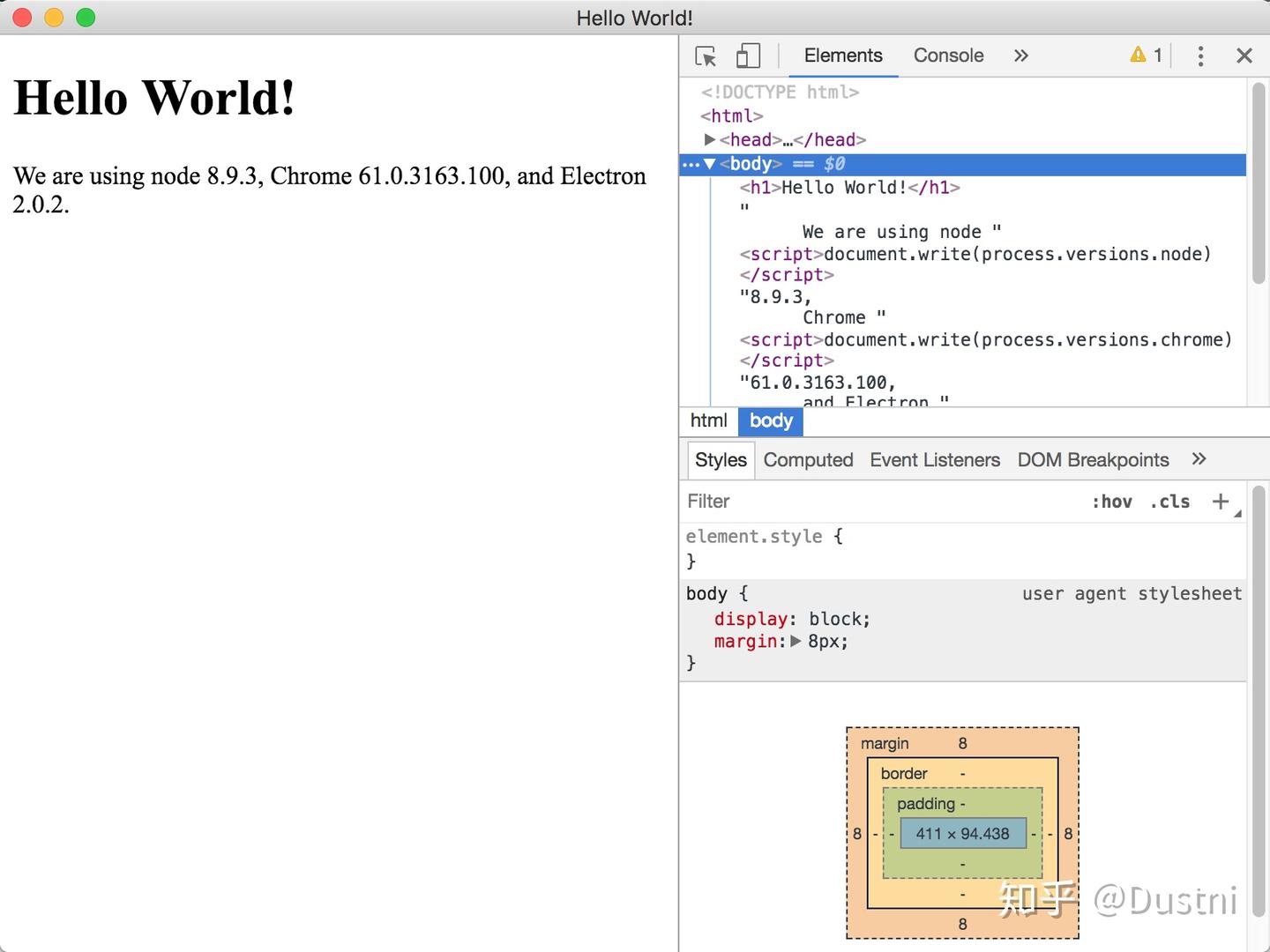Screen dimensions: 1270x952
Task: Expand the margin shorthand property triangle
Action: click(796, 642)
